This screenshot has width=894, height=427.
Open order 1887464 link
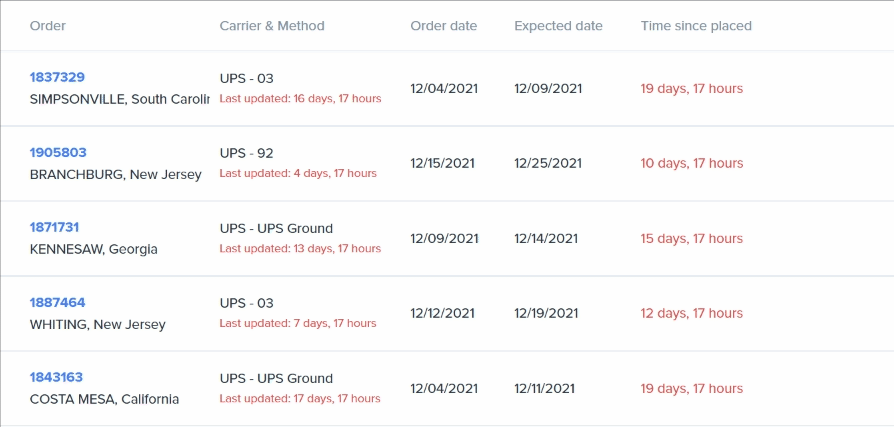coord(57,303)
